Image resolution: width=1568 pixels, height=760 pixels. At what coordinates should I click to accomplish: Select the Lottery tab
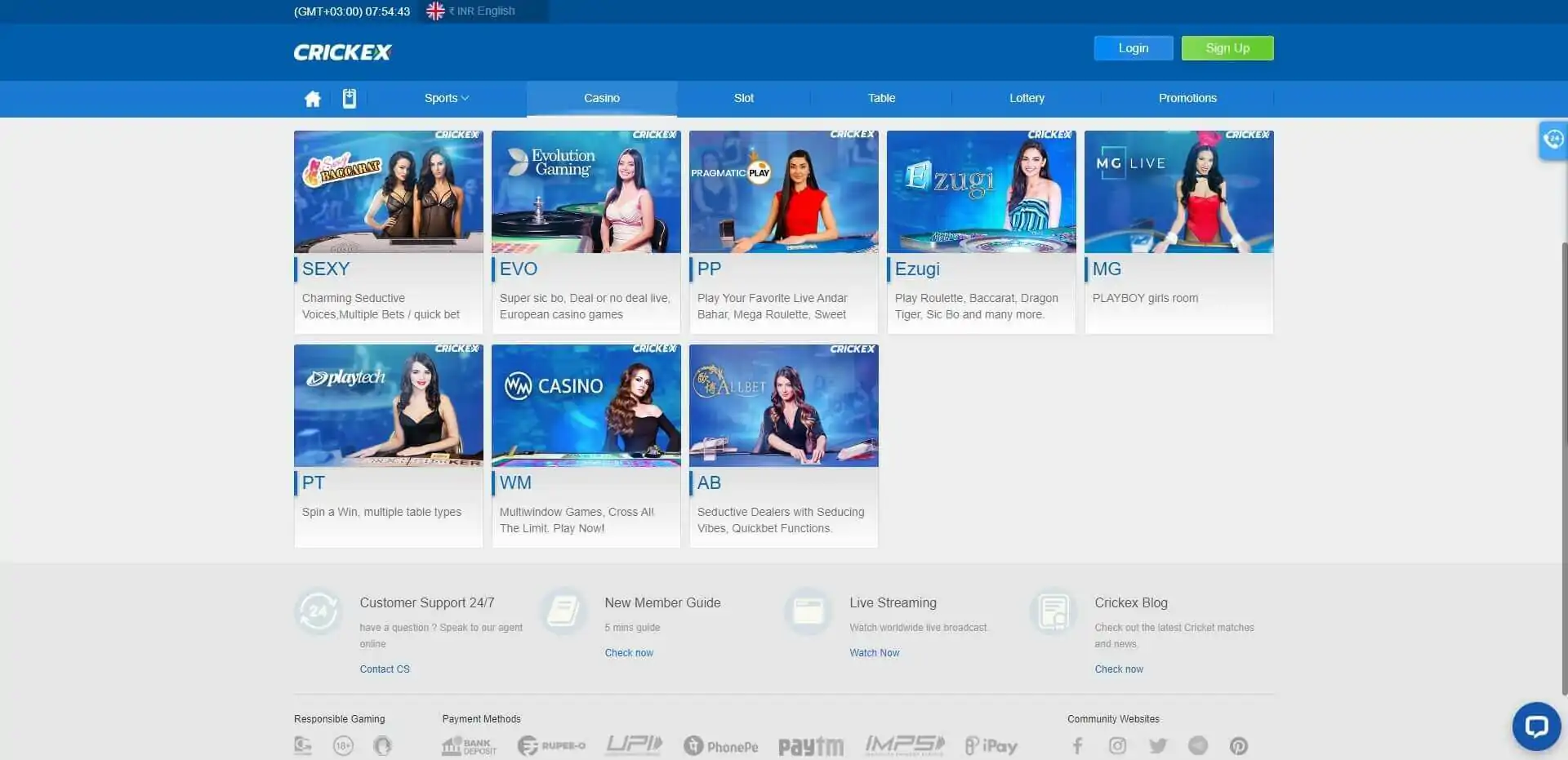(x=1027, y=98)
